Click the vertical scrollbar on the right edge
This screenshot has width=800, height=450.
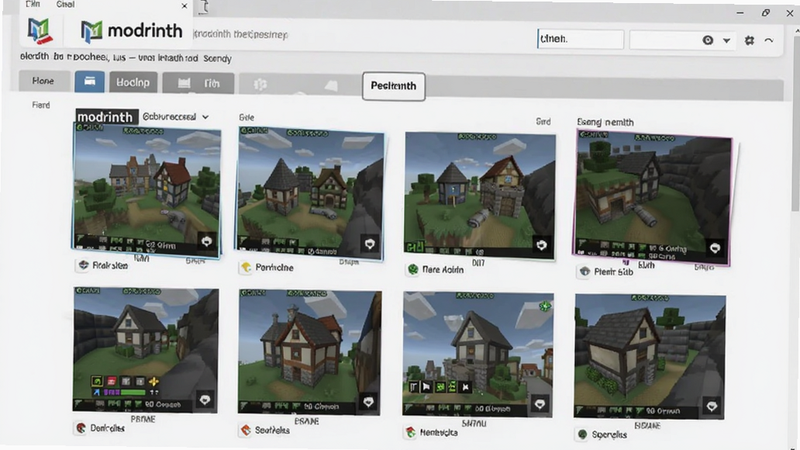pos(795,122)
